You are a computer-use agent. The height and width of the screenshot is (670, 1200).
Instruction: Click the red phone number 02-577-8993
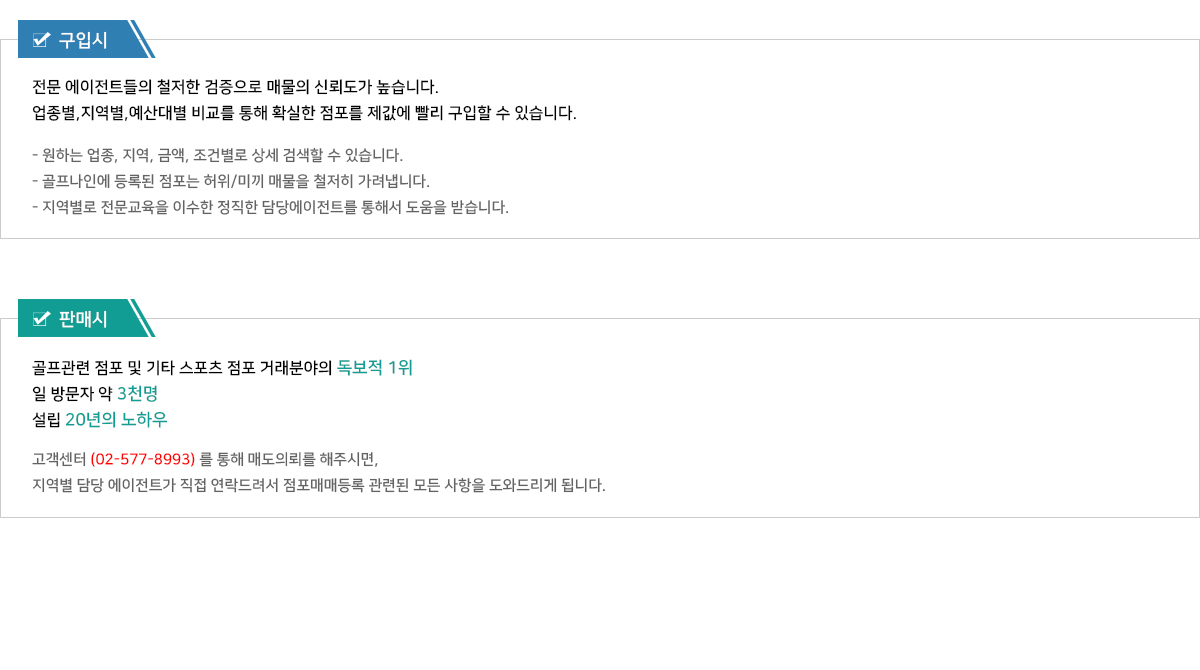142,460
